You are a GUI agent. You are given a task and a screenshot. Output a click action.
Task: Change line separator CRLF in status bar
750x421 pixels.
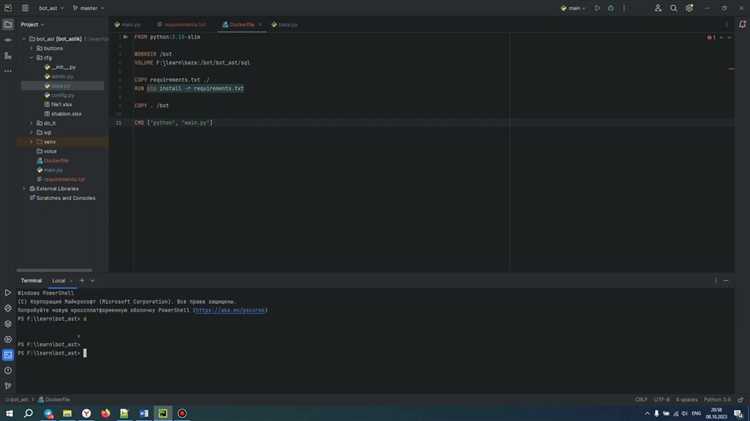click(641, 399)
